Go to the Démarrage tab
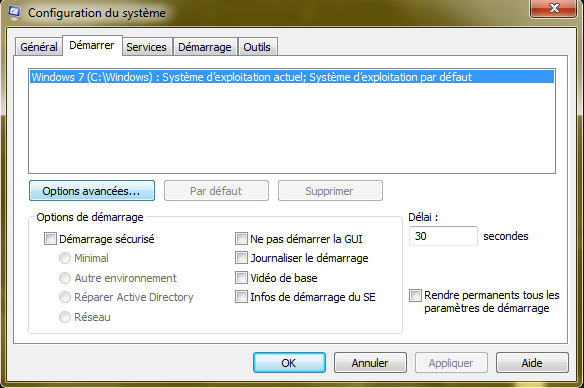The width and height of the screenshot is (584, 388). pos(205,47)
